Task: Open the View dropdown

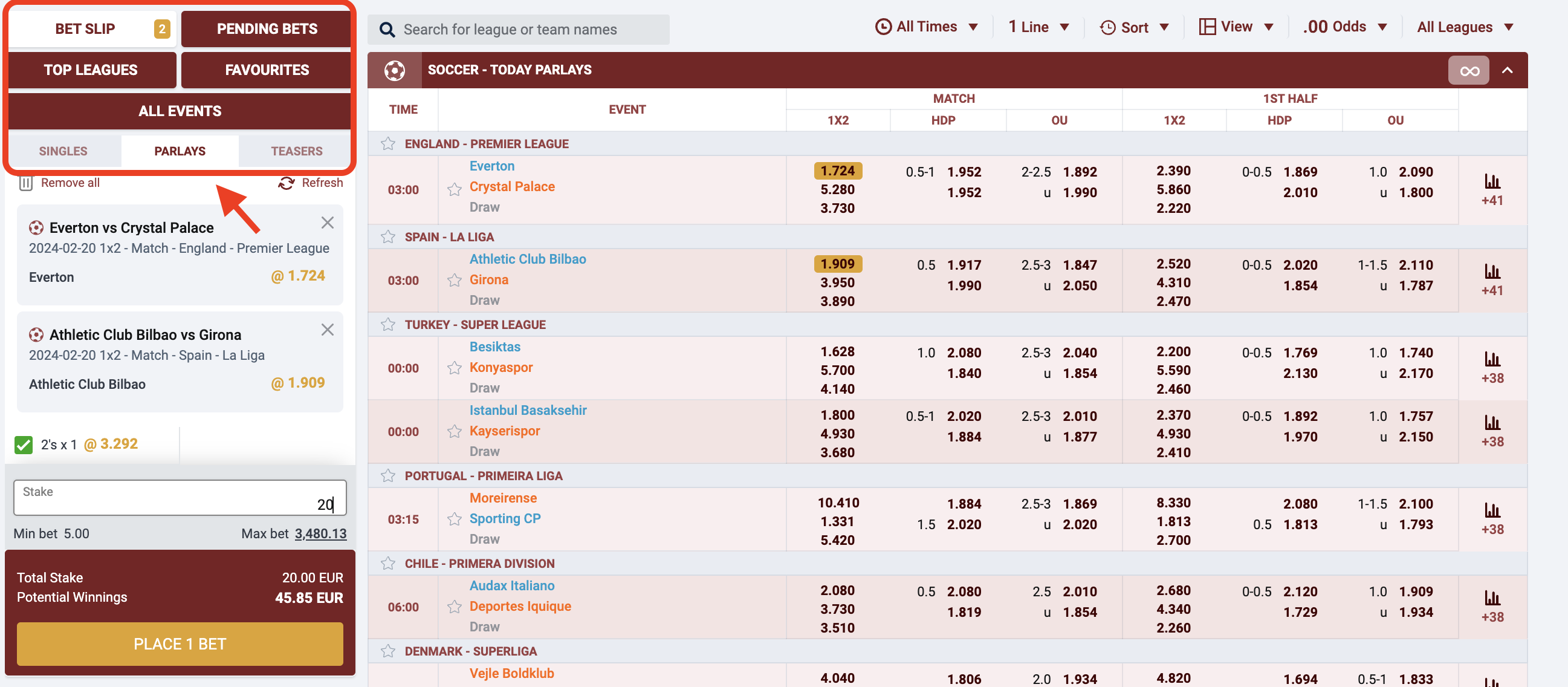Action: (1236, 27)
